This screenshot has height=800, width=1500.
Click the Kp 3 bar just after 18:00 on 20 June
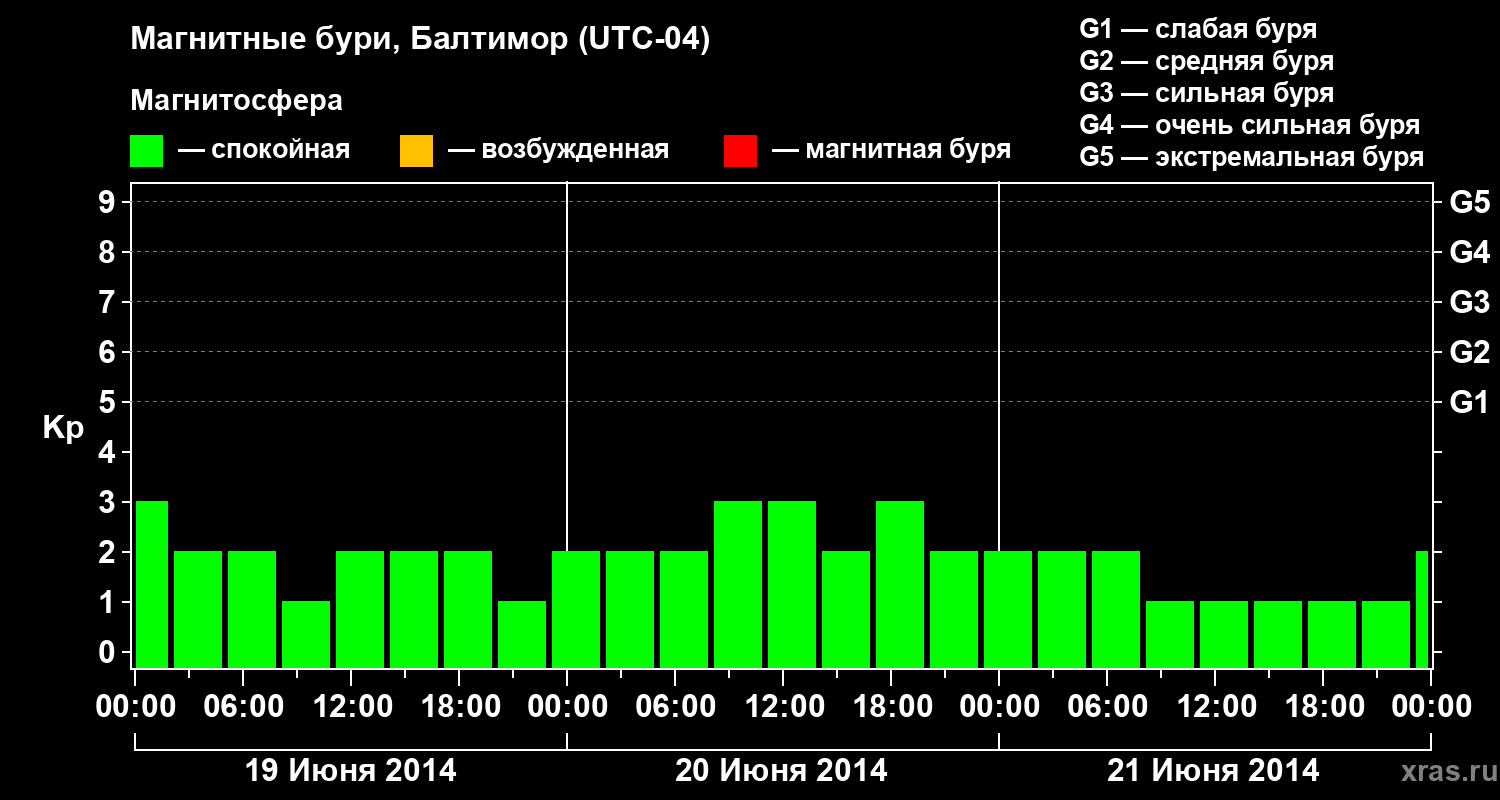[900, 584]
